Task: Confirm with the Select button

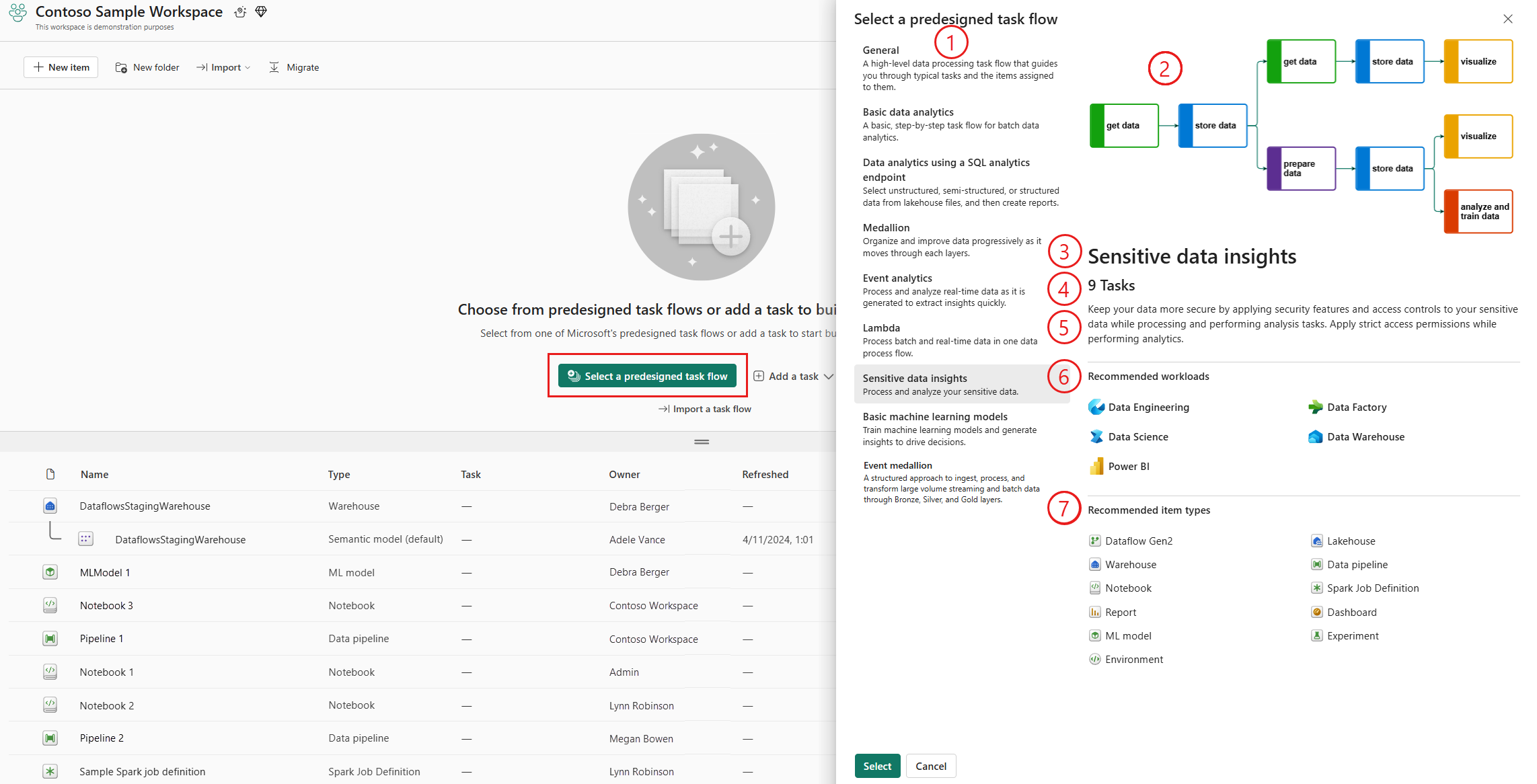Action: pyautogui.click(x=877, y=766)
